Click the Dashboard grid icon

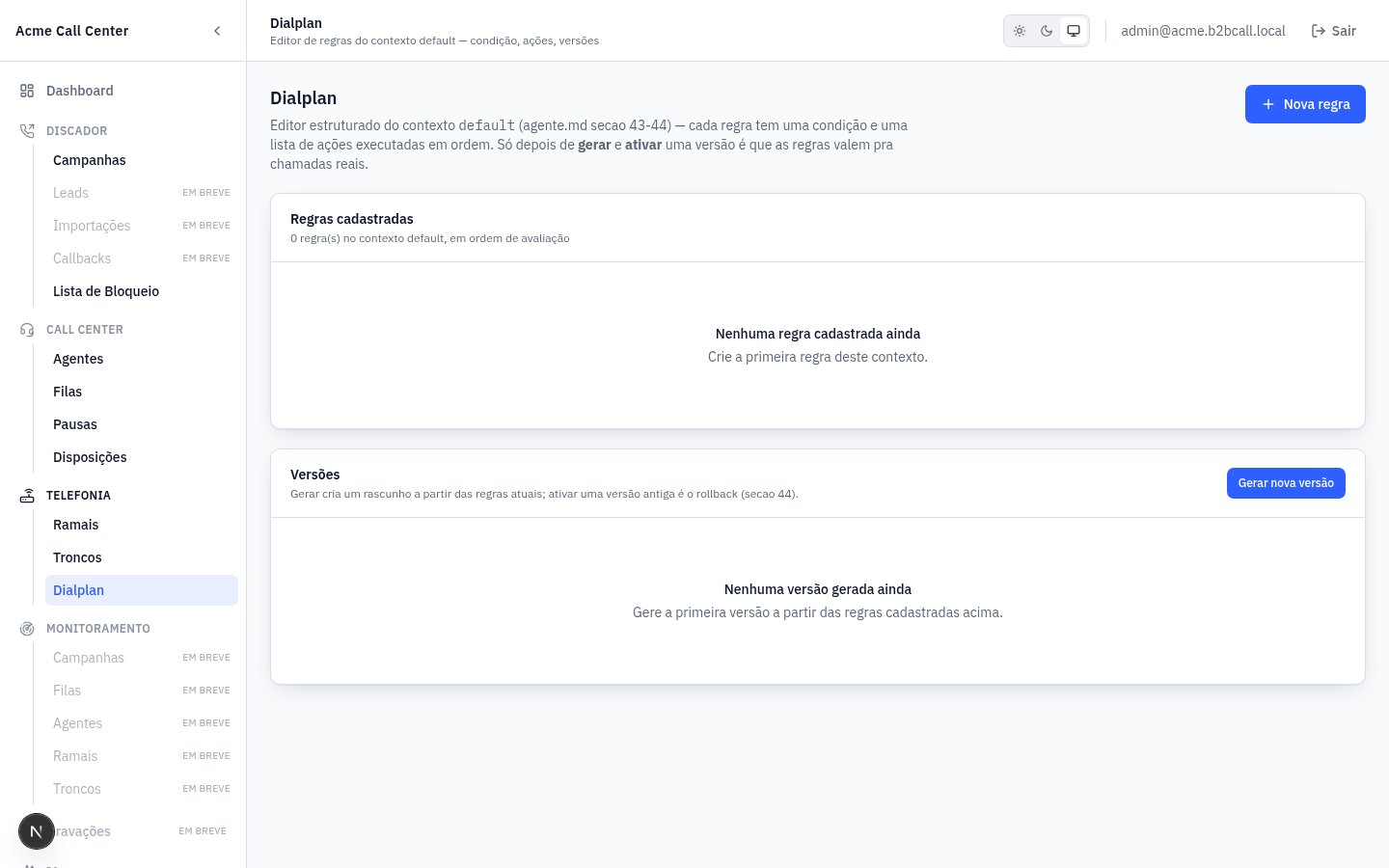(27, 91)
